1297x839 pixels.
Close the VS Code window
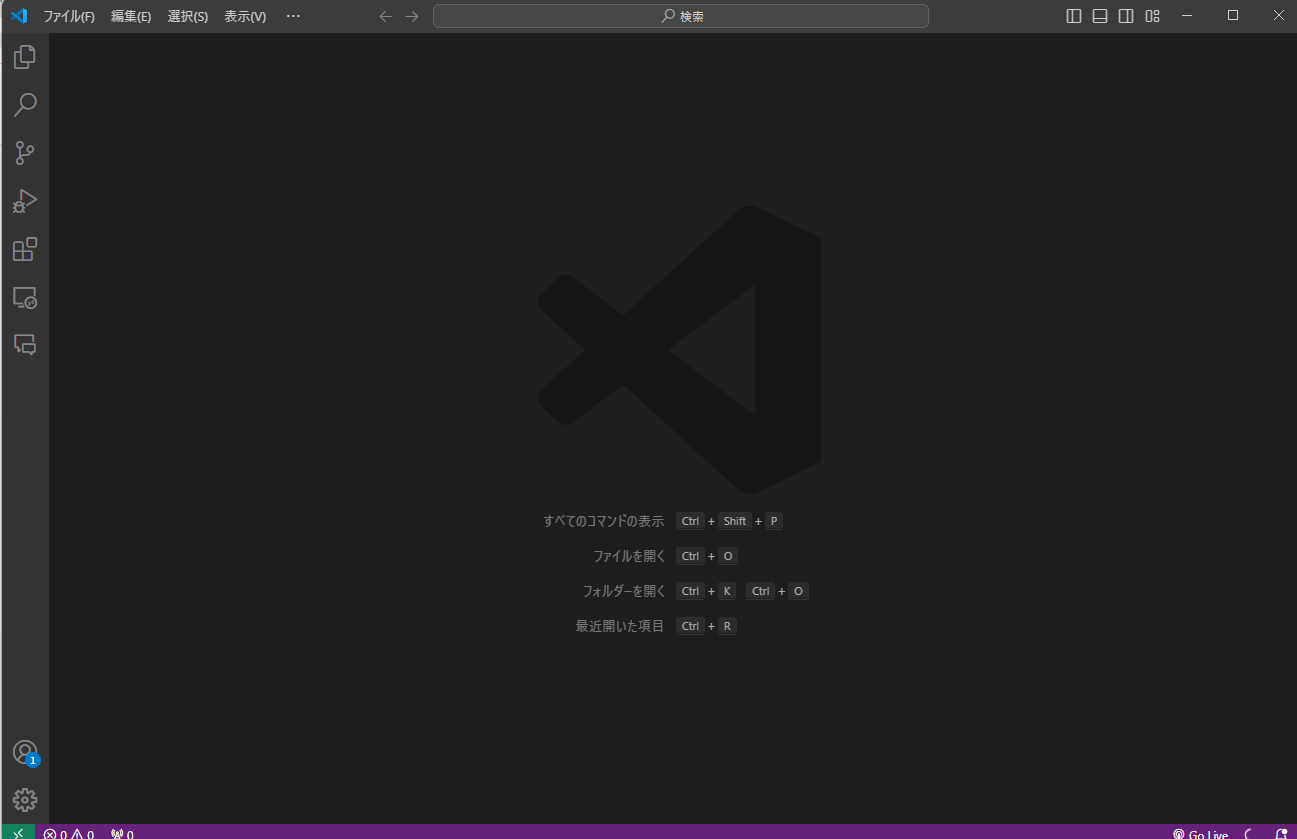[1278, 16]
